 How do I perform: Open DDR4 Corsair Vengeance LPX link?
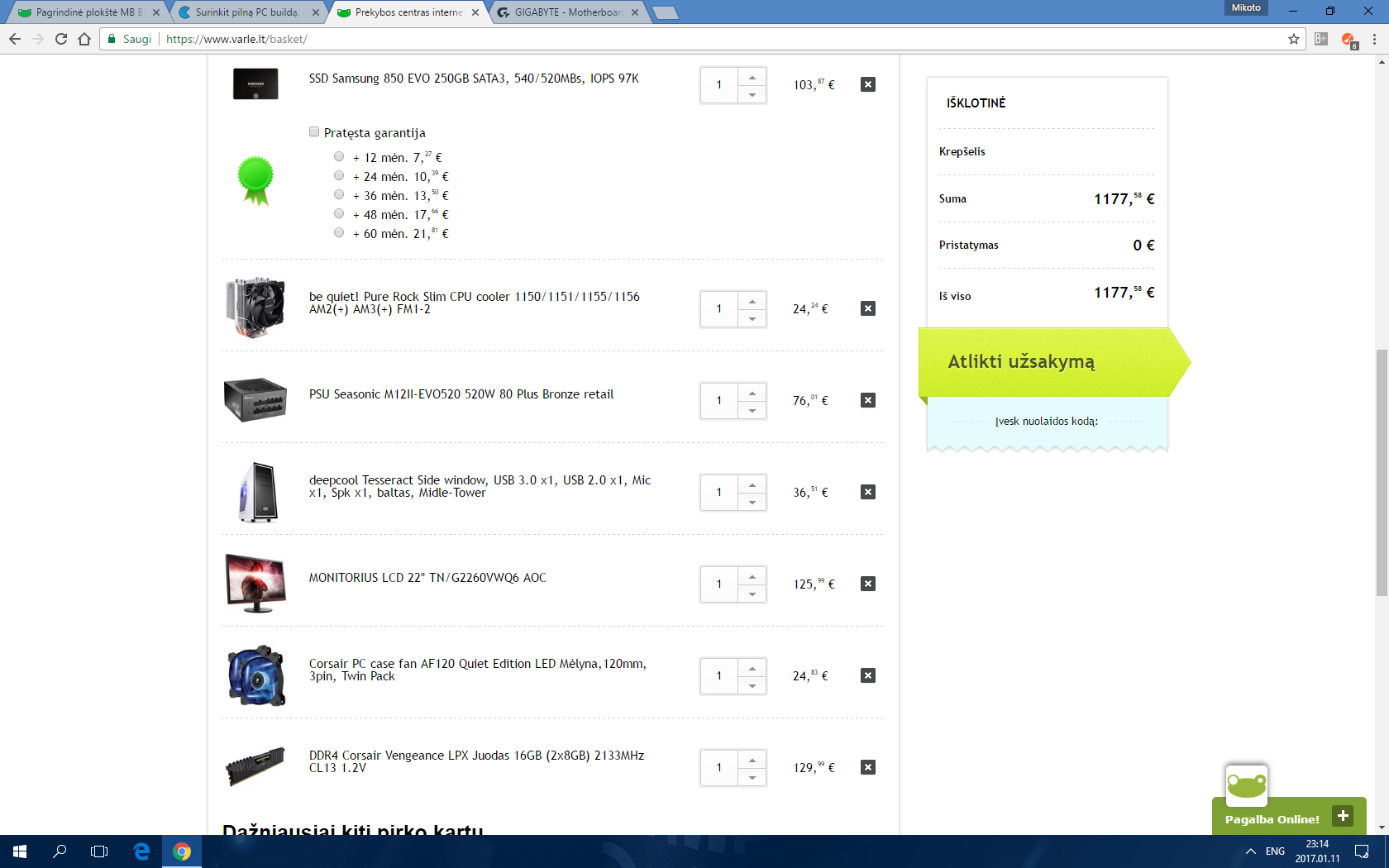pyautogui.click(x=476, y=761)
